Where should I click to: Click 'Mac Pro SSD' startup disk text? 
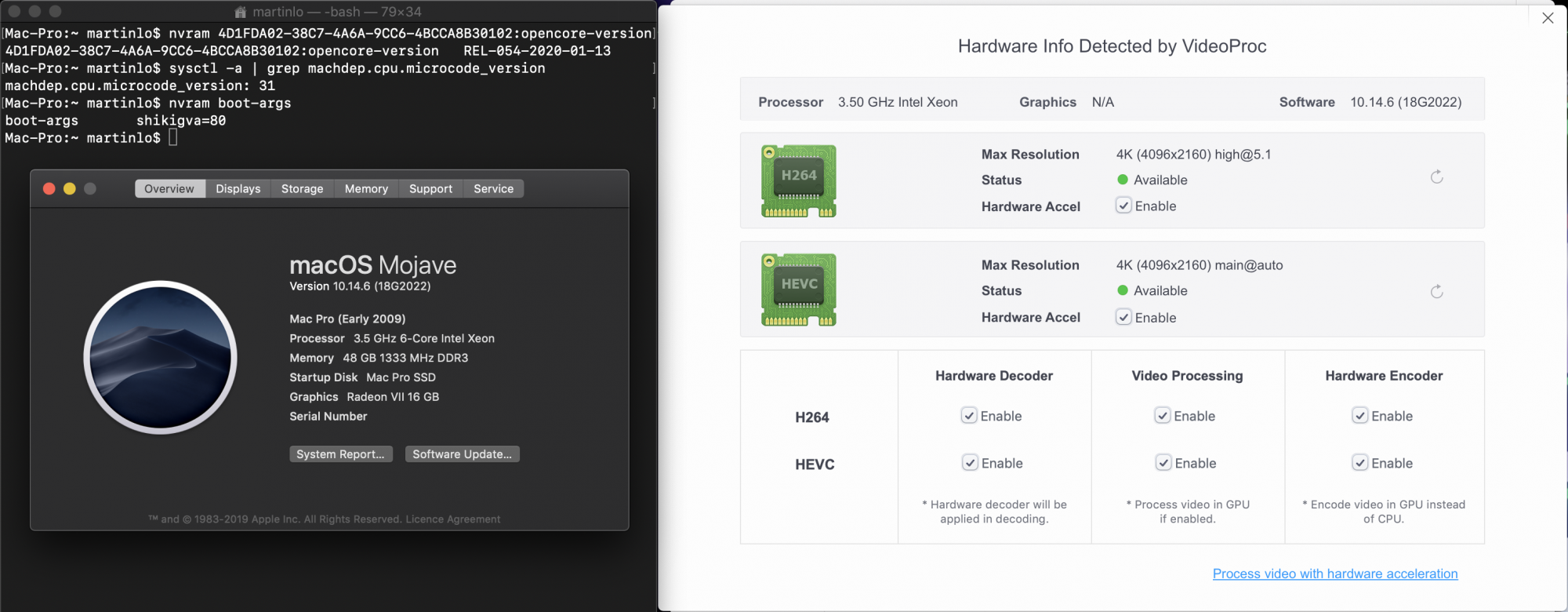tap(401, 377)
